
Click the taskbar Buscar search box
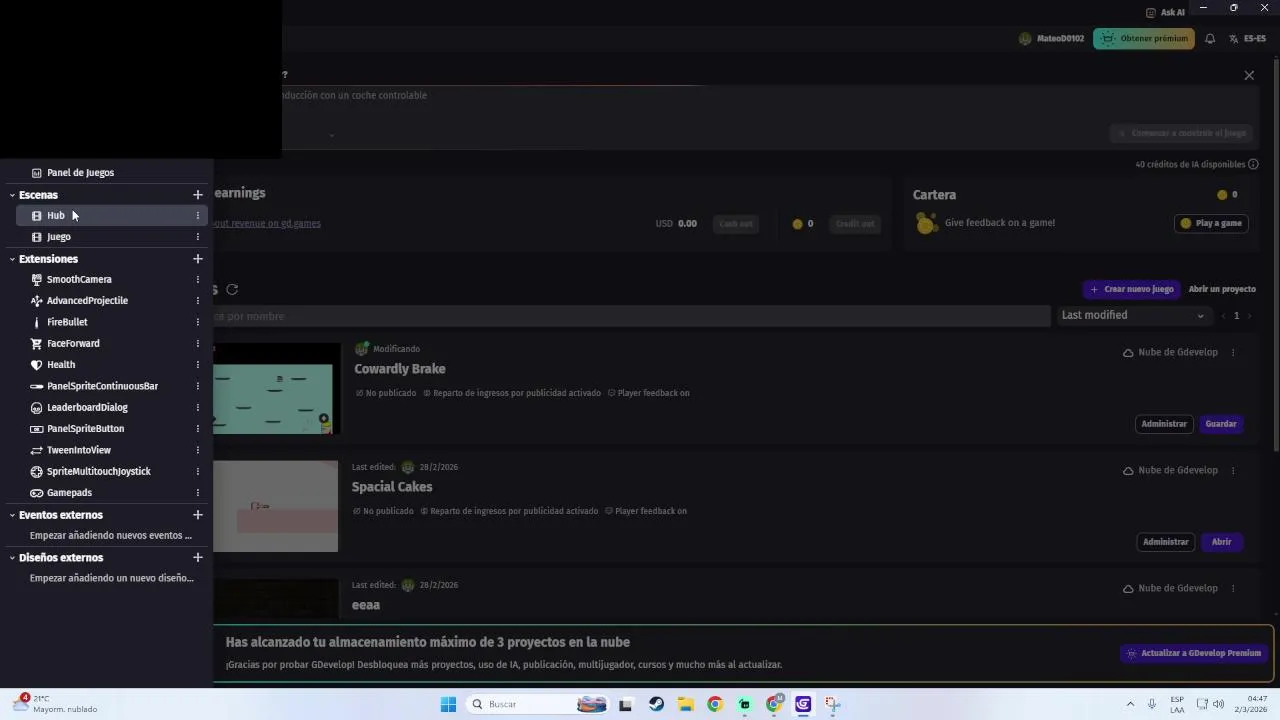(x=538, y=704)
